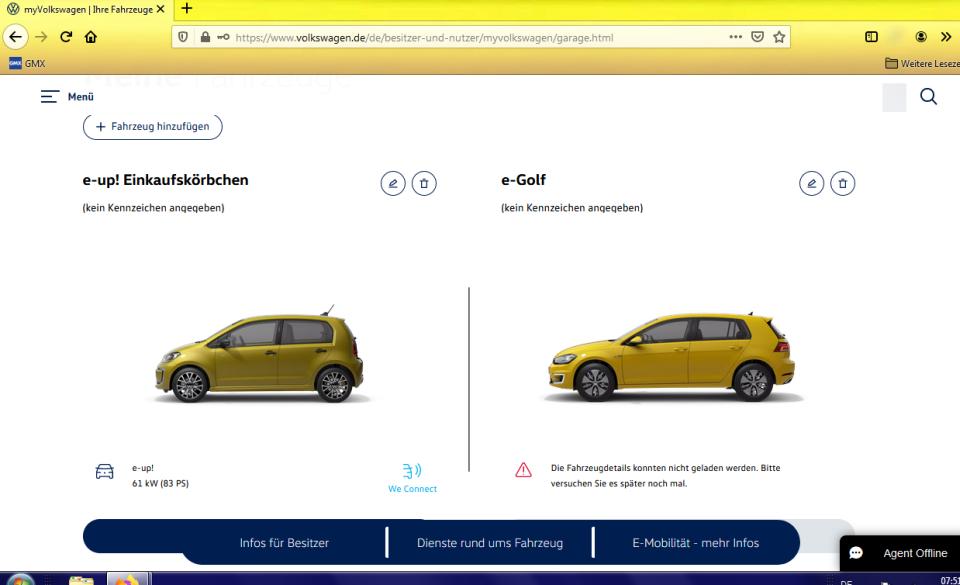The image size is (960, 585).
Task: Open Dienste rund ums Fahrzeug tab
Action: tap(490, 543)
